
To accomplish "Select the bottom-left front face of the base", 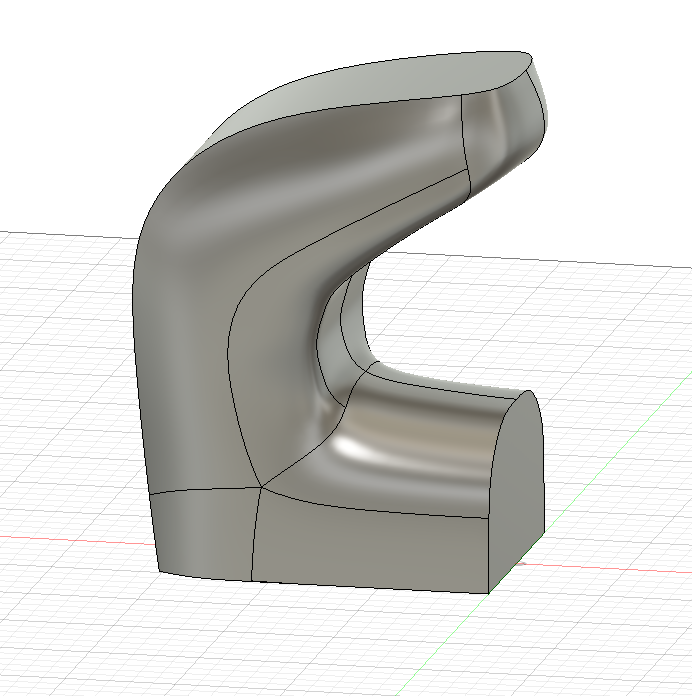I will (205, 535).
